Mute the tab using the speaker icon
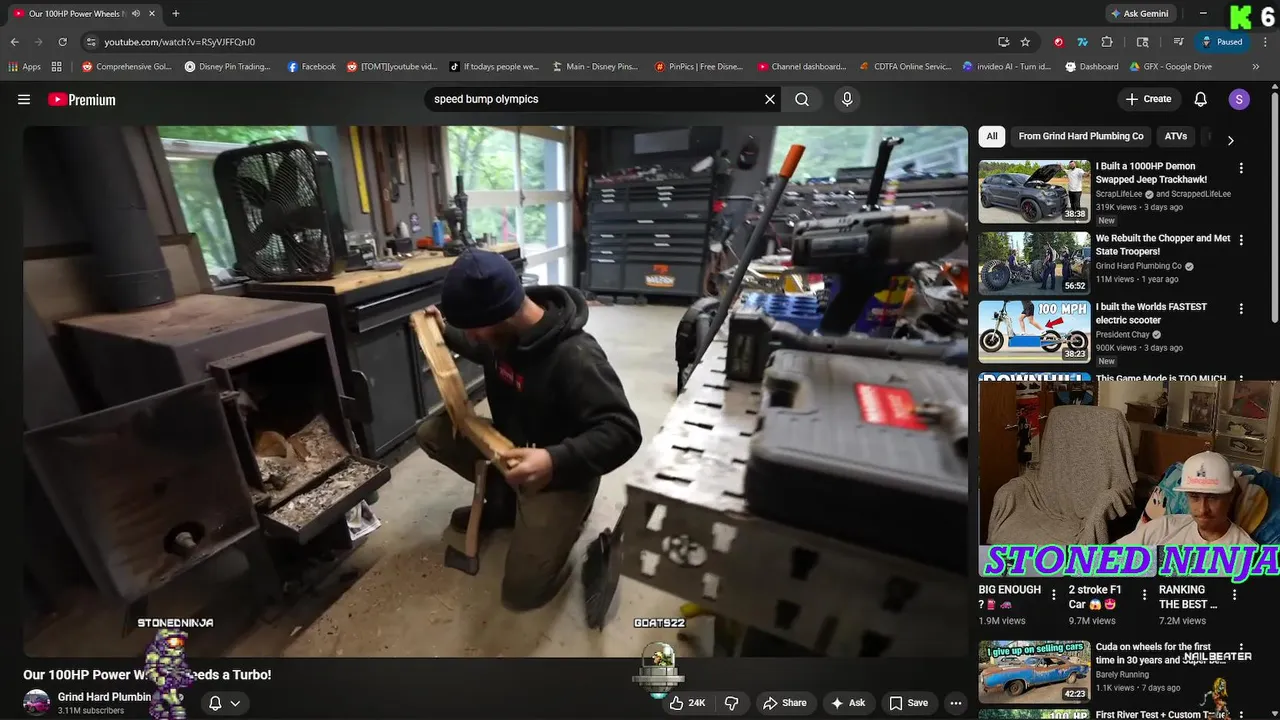This screenshot has height=720, width=1280. pos(135,13)
